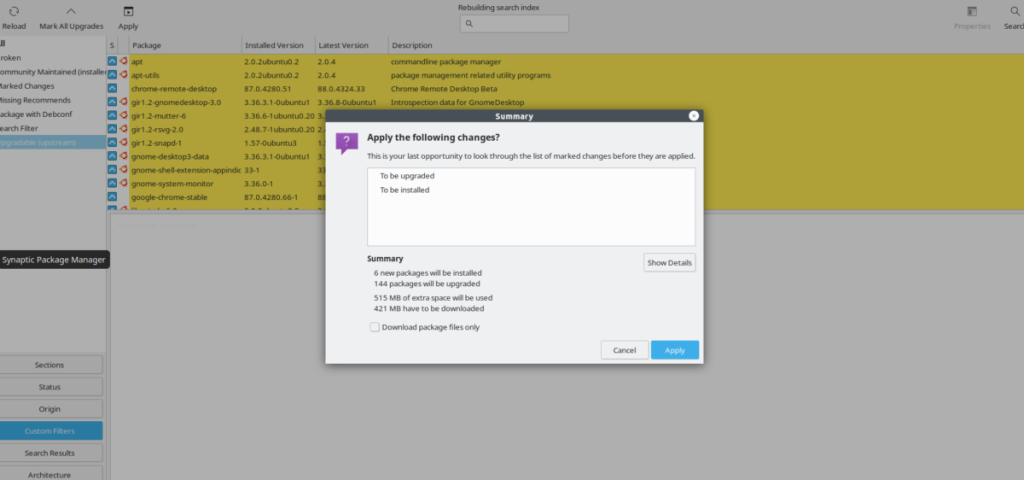Viewport: 1024px width, 480px height.
Task: Click the Mark All Upgrades icon
Action: pyautogui.click(x=69, y=11)
